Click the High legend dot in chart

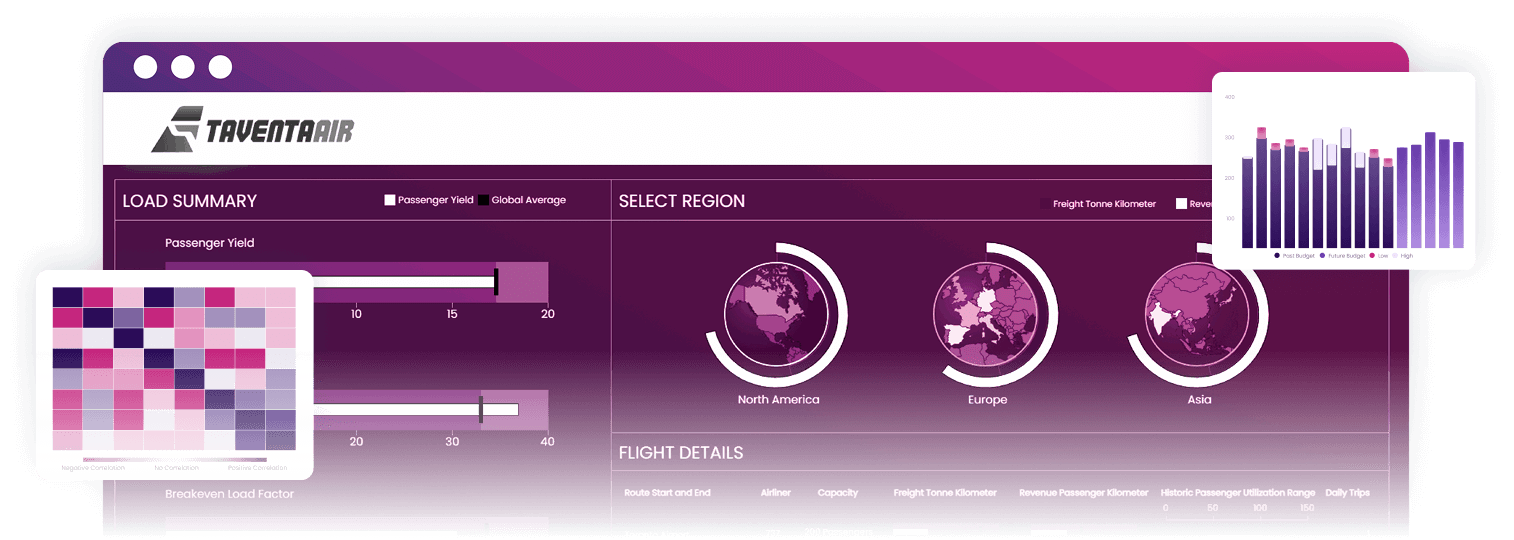tap(1396, 256)
